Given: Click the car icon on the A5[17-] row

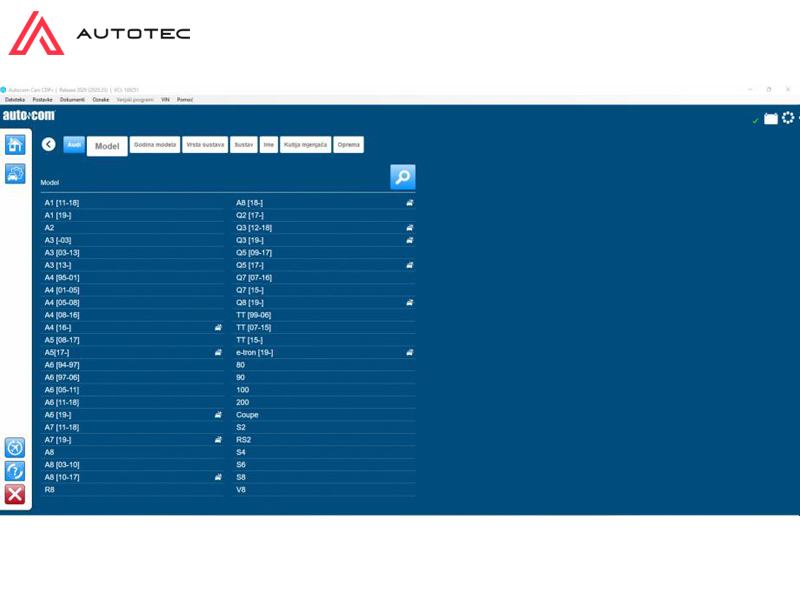Looking at the screenshot, I should pyautogui.click(x=218, y=353).
